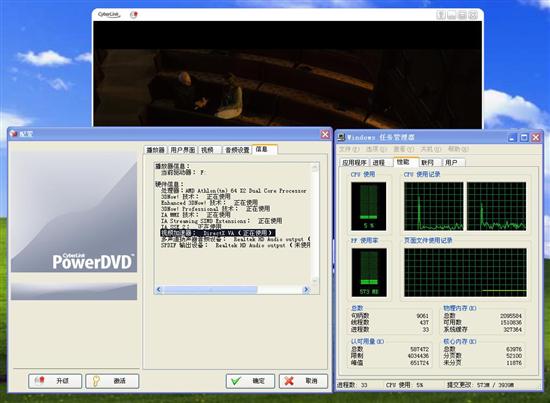Click the up arrow of the info vertical scrollbar
This screenshot has height=403, width=550.
[x=315, y=168]
